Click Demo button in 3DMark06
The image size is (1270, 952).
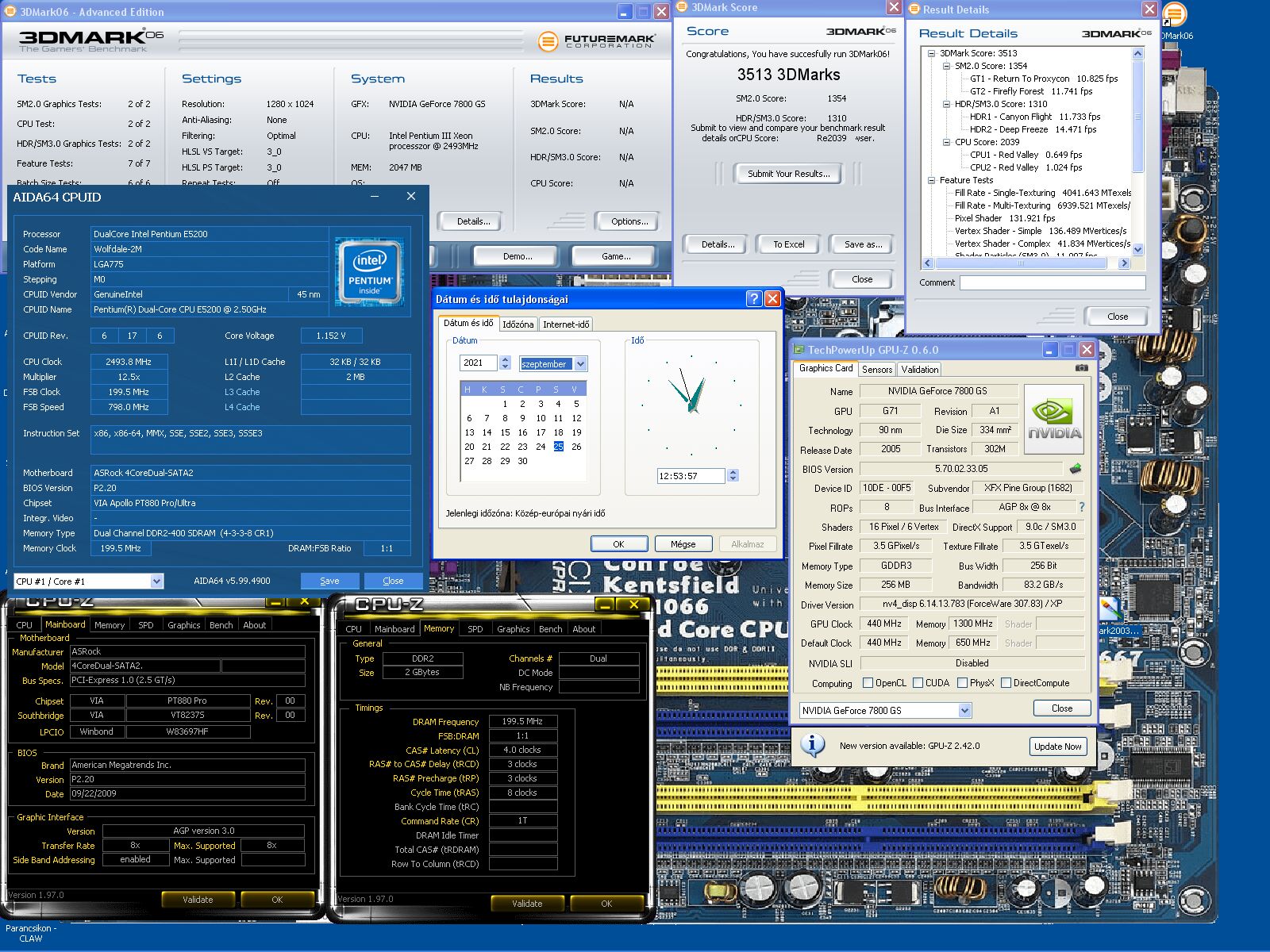(x=518, y=256)
